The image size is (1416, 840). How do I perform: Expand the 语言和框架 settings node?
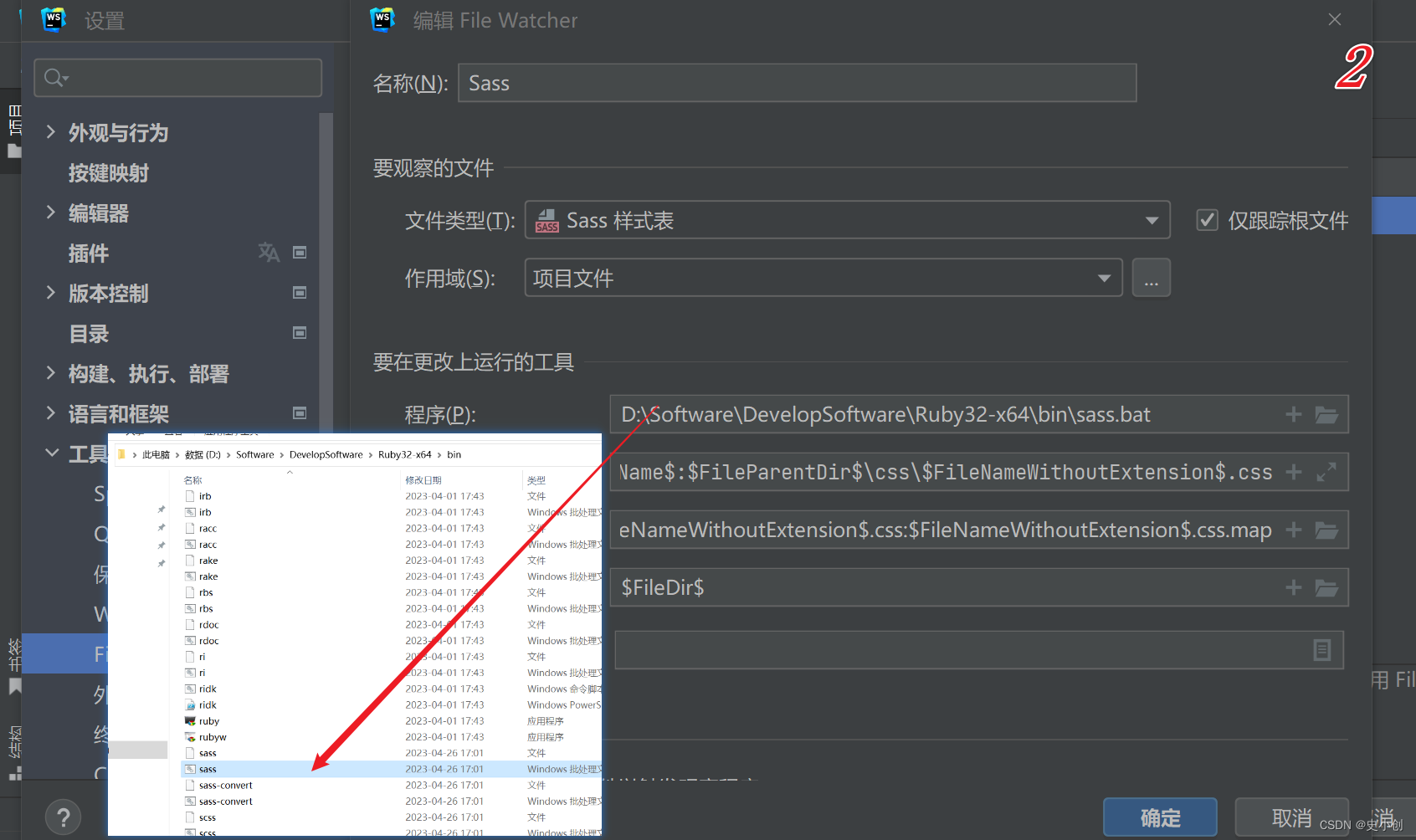pyautogui.click(x=51, y=412)
